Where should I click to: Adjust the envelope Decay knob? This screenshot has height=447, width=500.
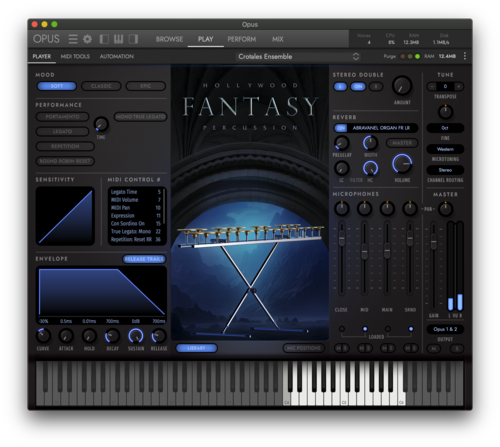click(x=112, y=336)
